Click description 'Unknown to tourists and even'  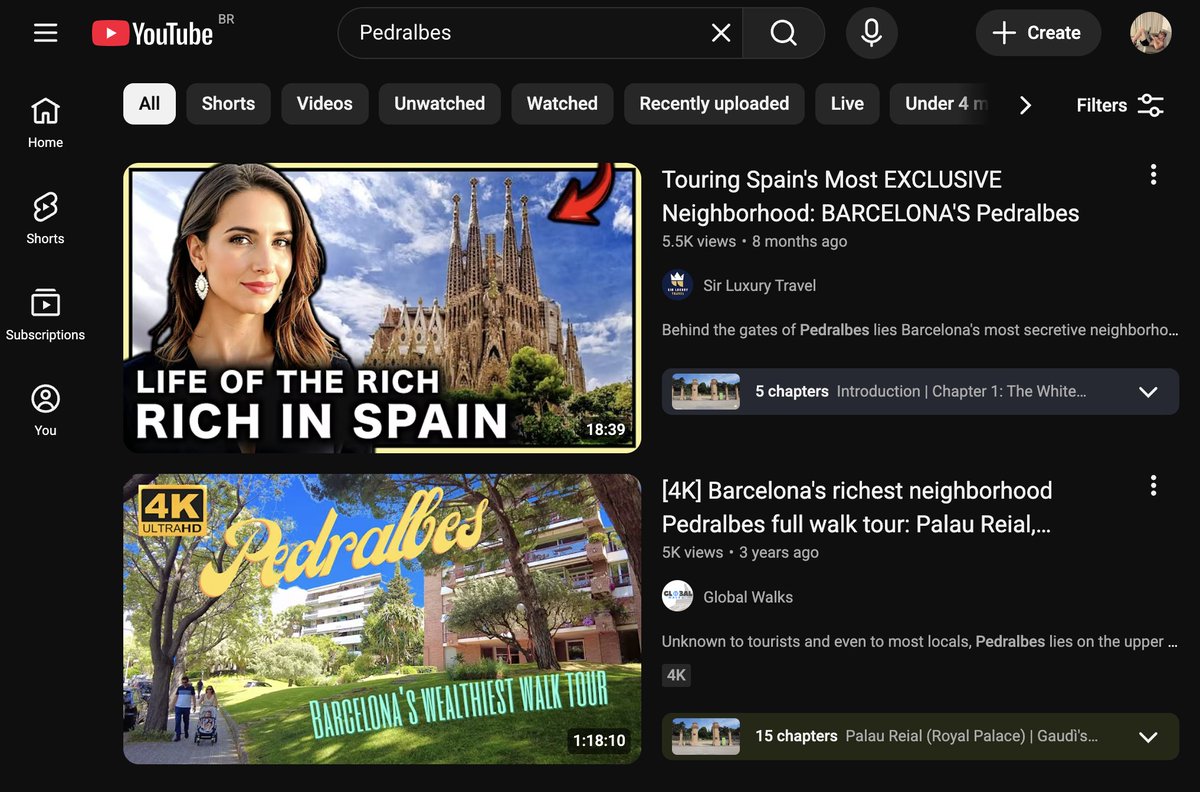[920, 641]
